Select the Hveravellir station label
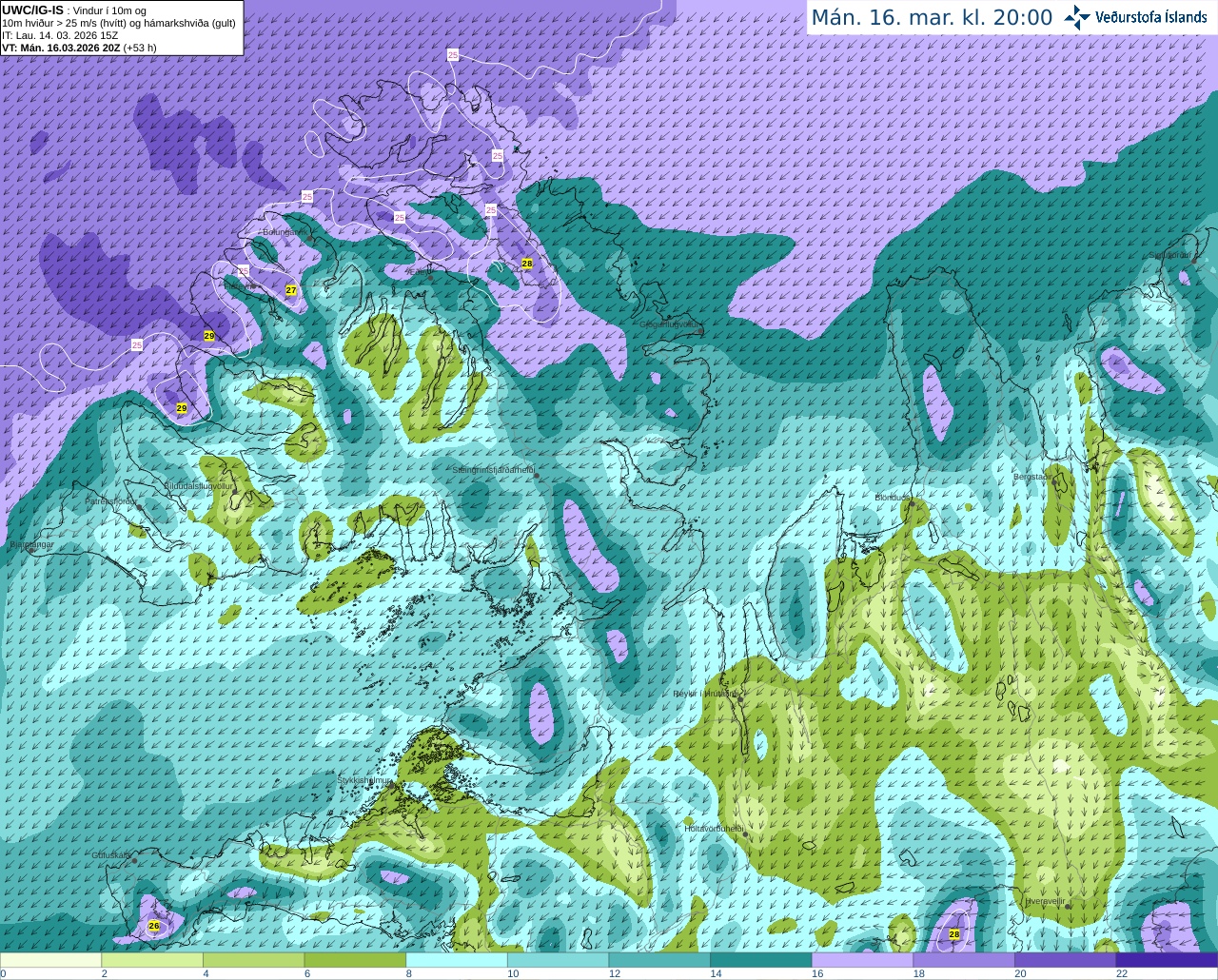 click(x=1045, y=901)
